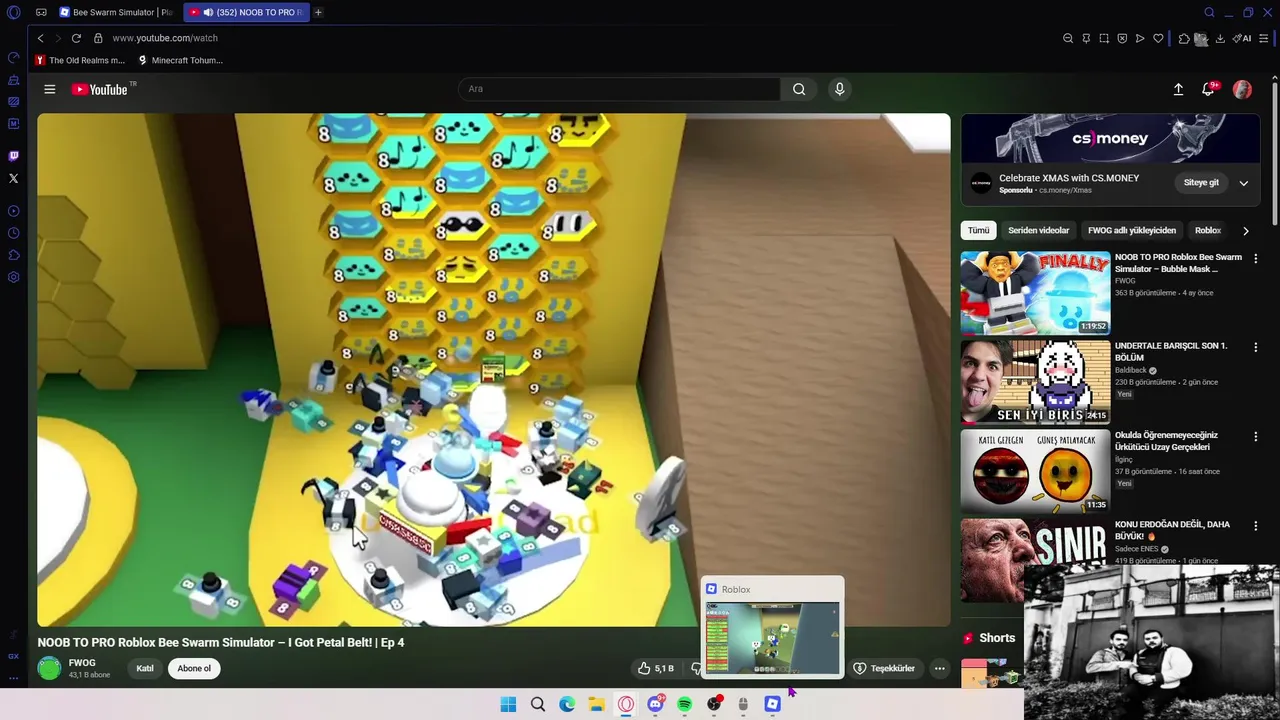Expand the CS.MONEY ad chevron
The height and width of the screenshot is (720, 1280).
point(1243,183)
